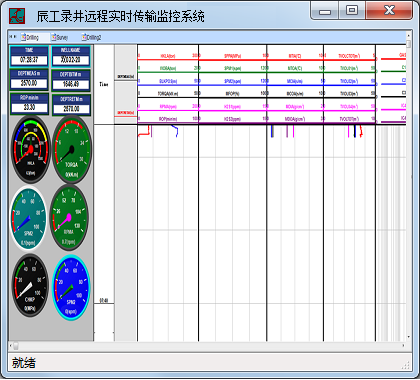The width and height of the screenshot is (420, 380).
Task: Click the tab scroll arrows left of Drilling
Action: (x=13, y=37)
